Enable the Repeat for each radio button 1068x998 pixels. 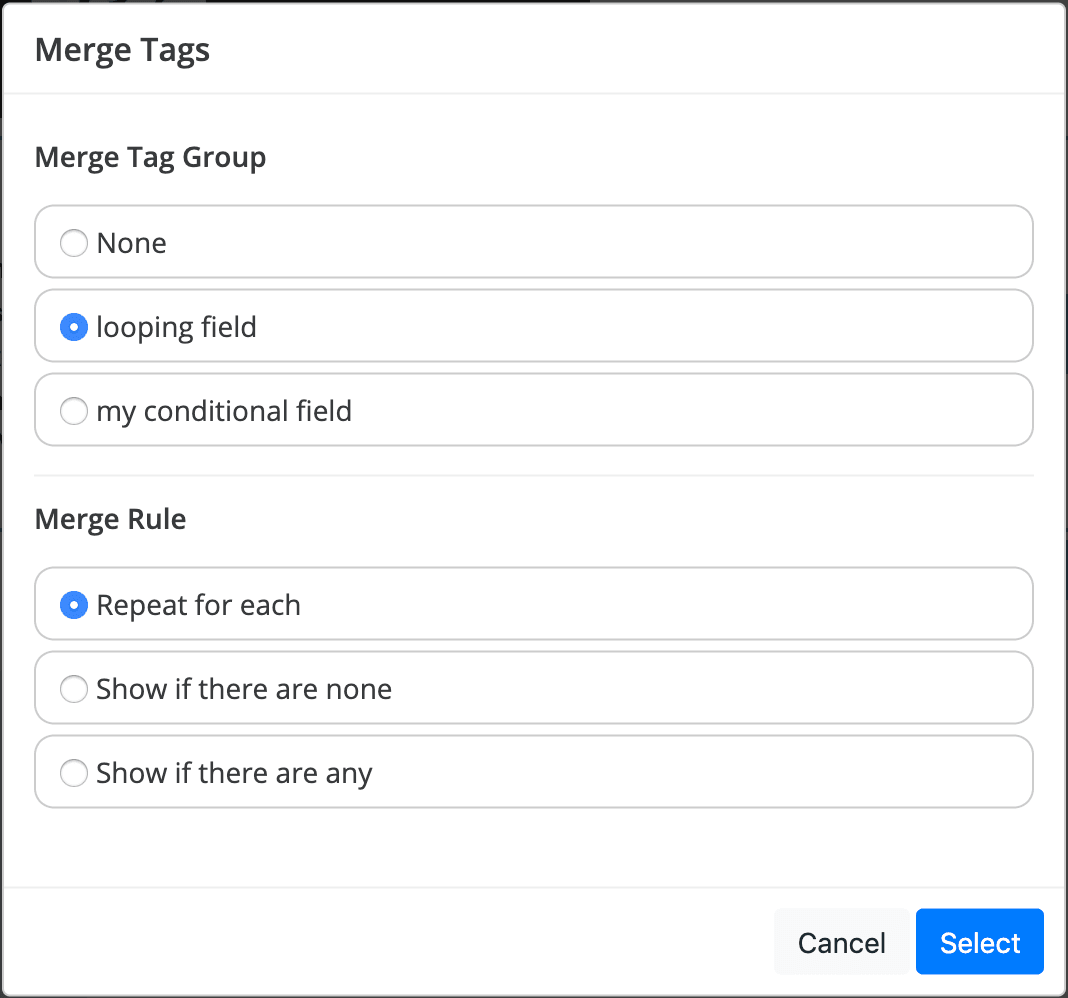click(x=74, y=605)
